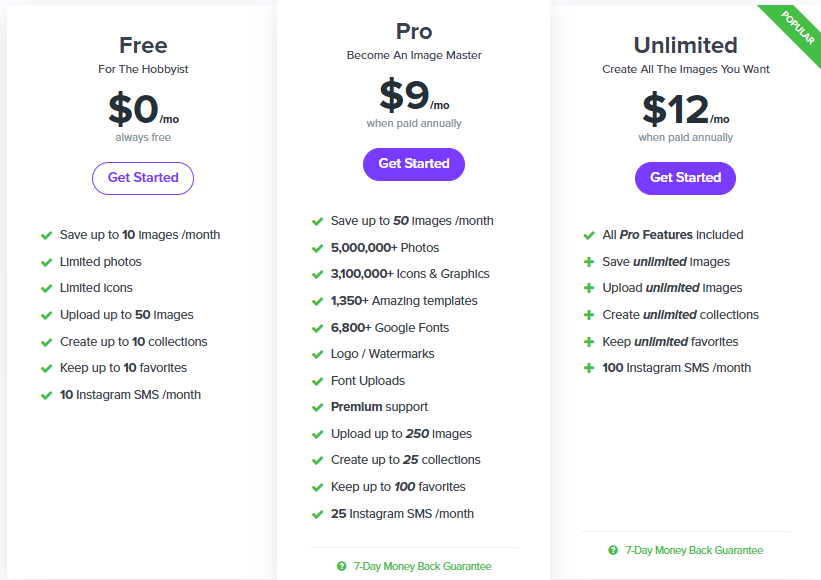Click the checkmark beside Font Uploads

[317, 380]
